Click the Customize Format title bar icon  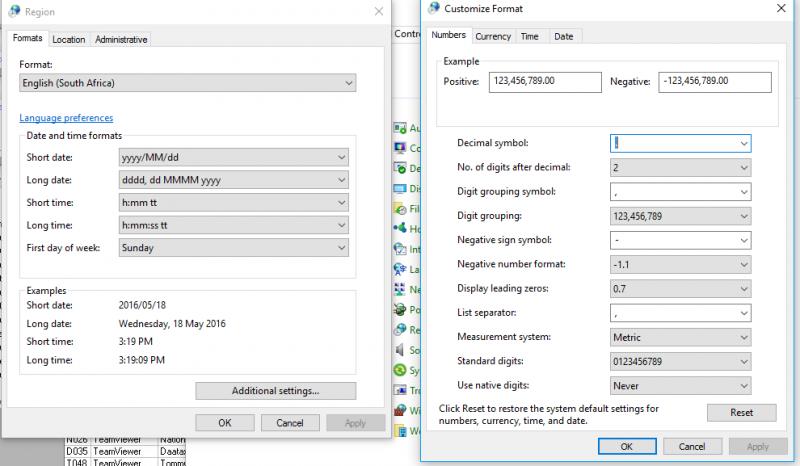tap(432, 8)
